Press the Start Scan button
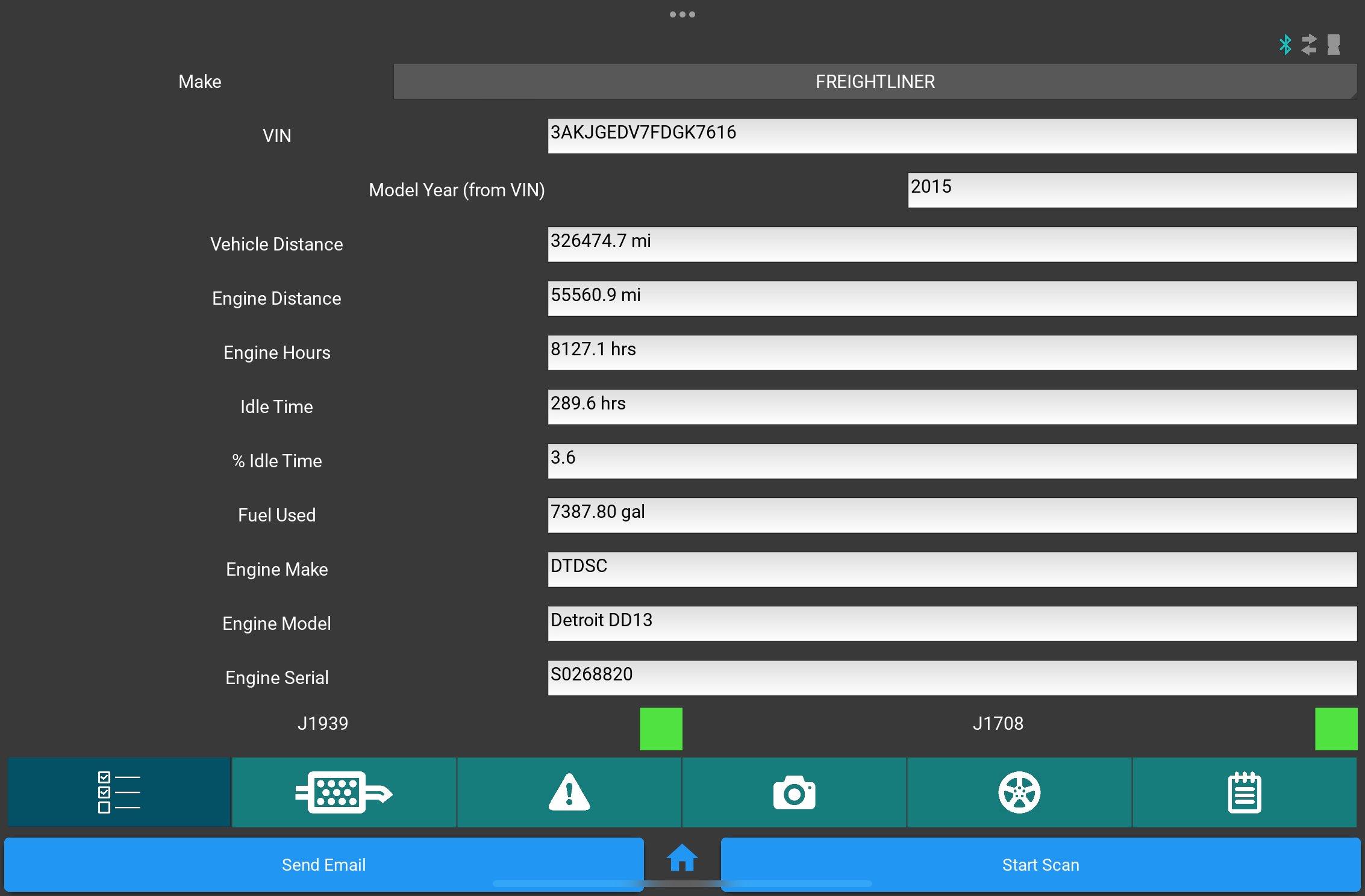The width and height of the screenshot is (1365, 896). coord(1040,865)
